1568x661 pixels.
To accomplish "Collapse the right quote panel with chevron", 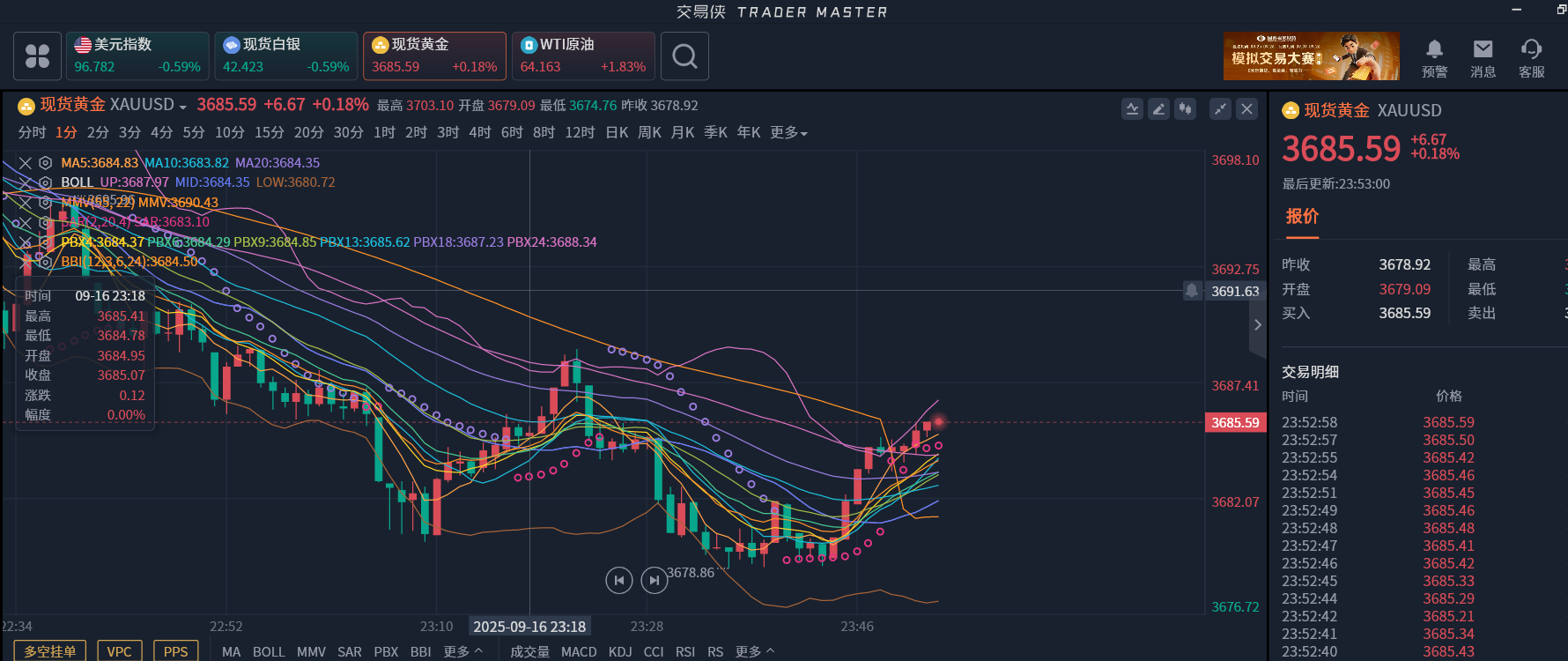I will (x=1257, y=325).
